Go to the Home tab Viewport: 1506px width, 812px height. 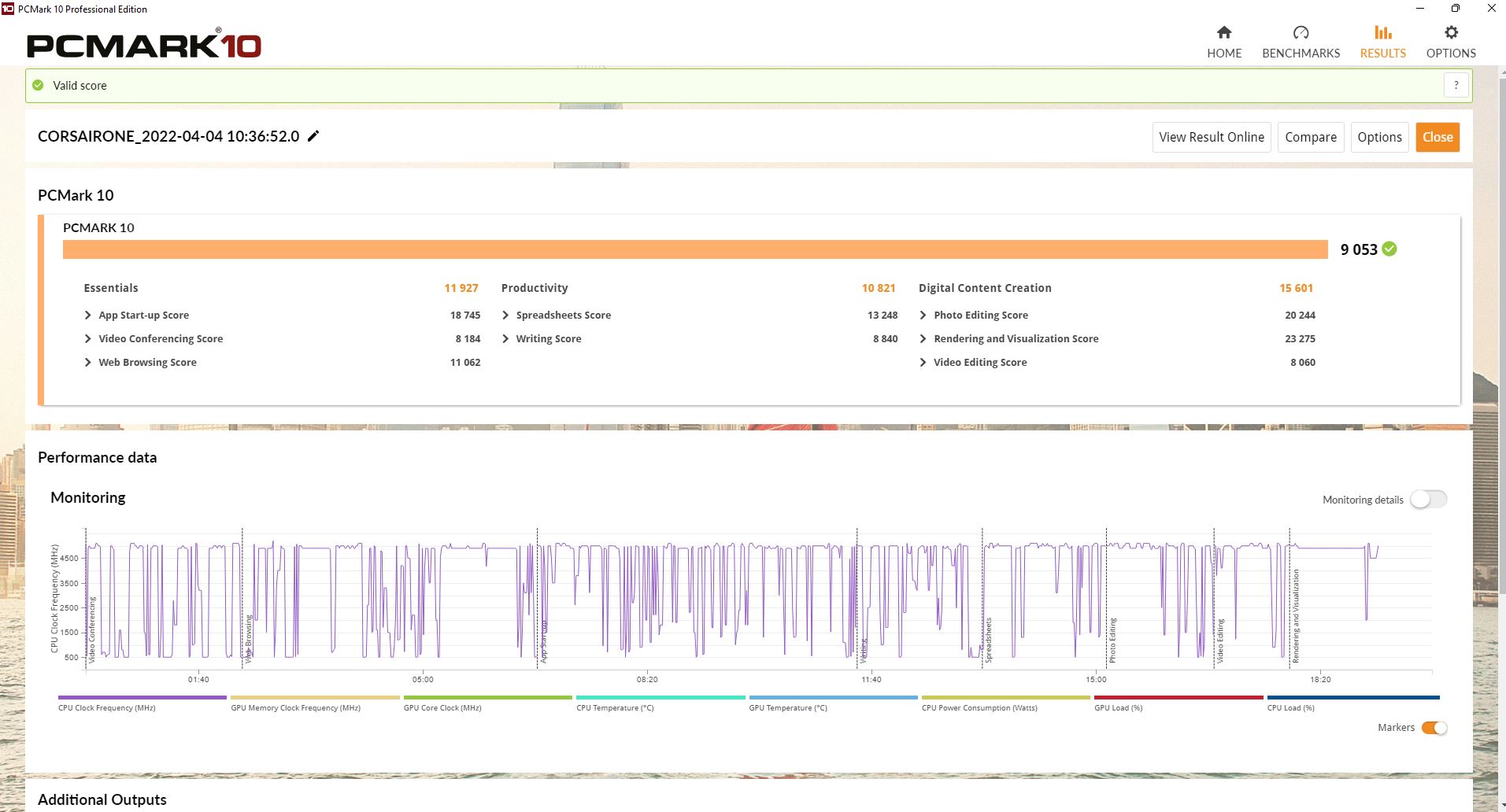pyautogui.click(x=1224, y=42)
